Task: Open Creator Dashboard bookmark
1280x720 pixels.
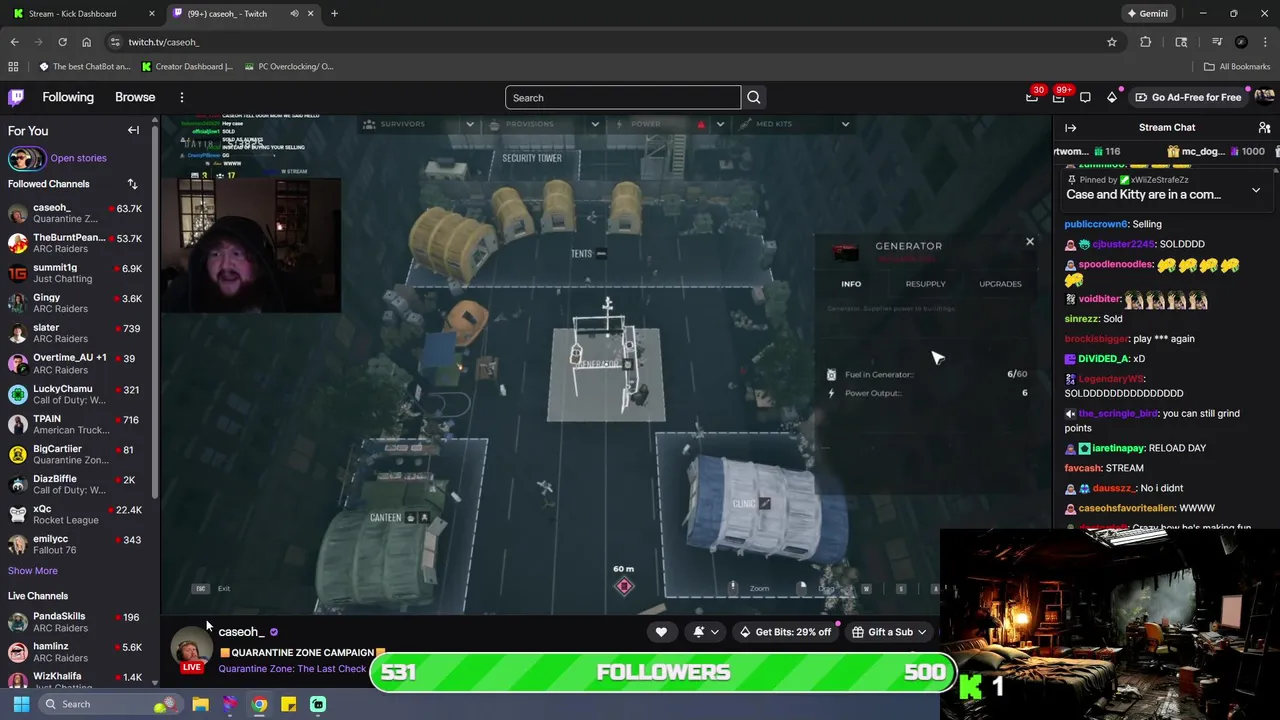Action: coord(187,66)
